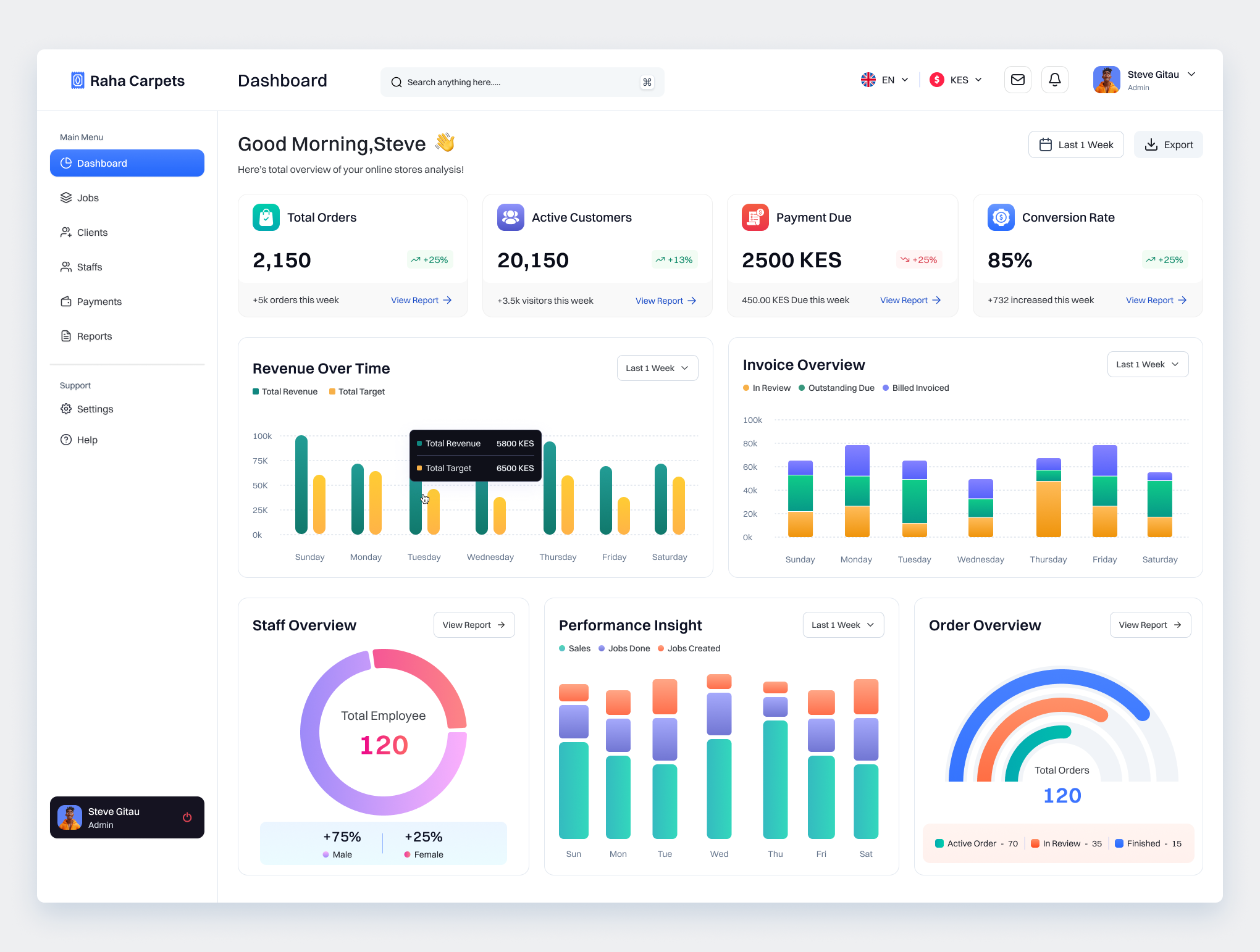The image size is (1260, 952).
Task: Expand the EN language selector
Action: point(884,80)
